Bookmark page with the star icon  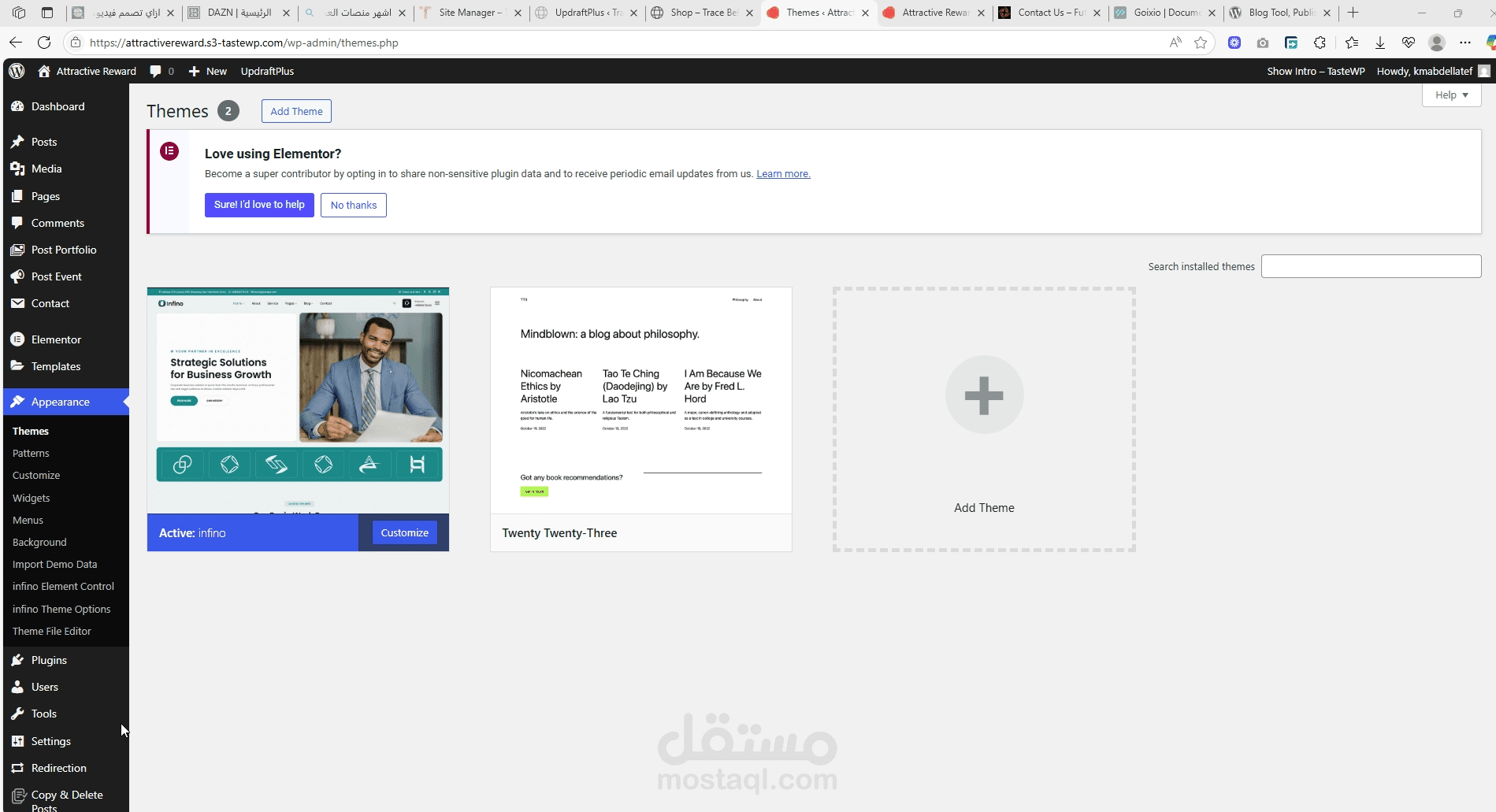[1201, 43]
